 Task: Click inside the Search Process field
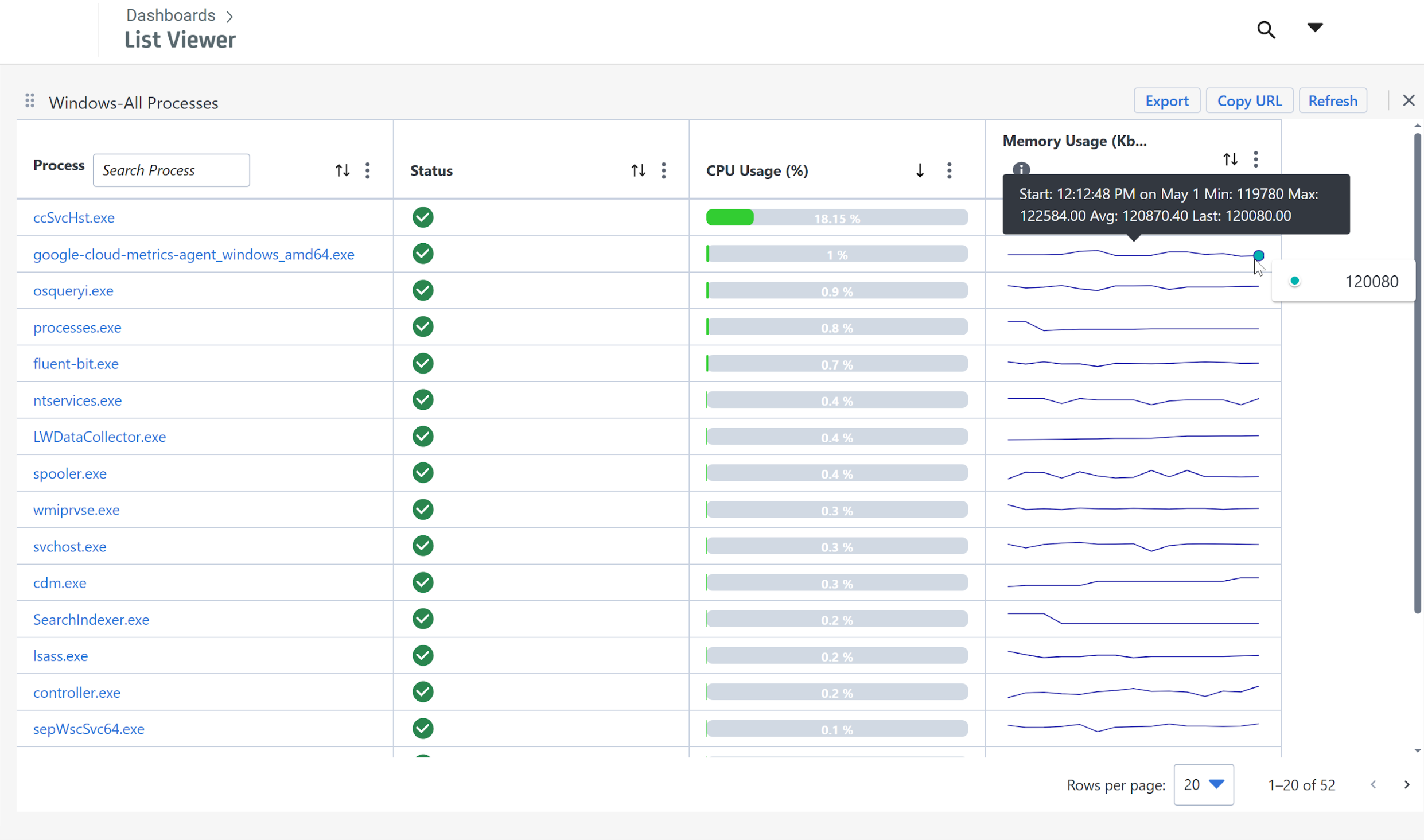click(x=171, y=170)
